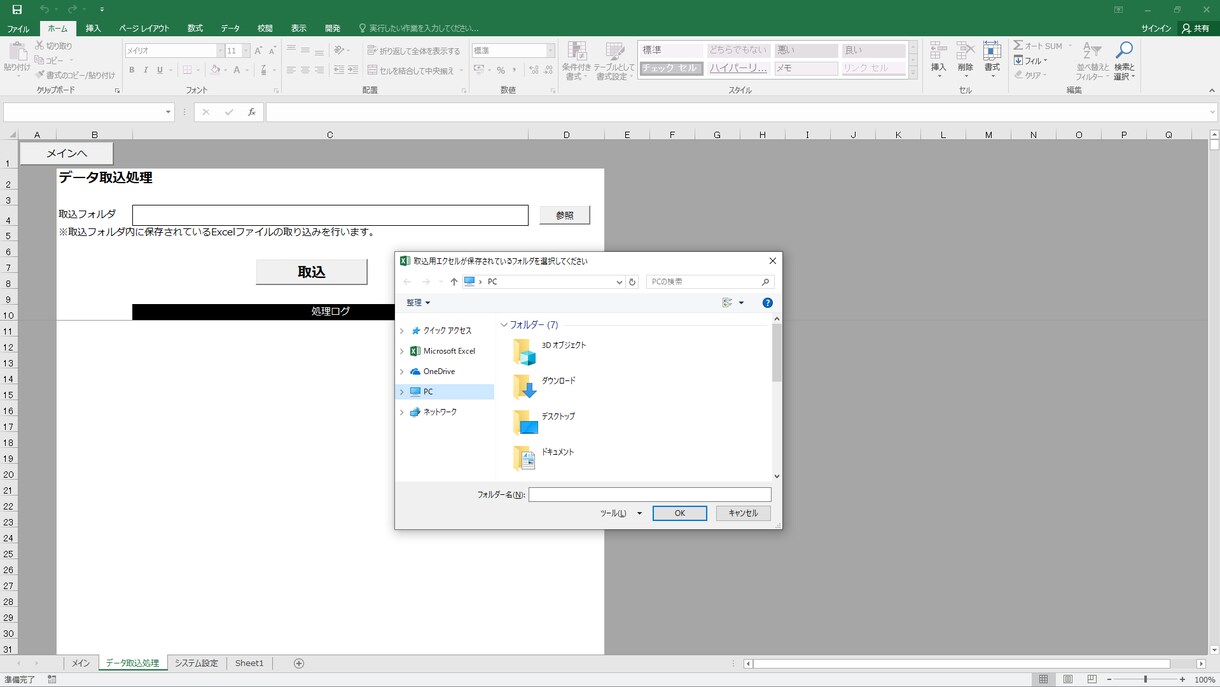The height and width of the screenshot is (687, 1220).
Task: Click the Decrease Font Size icon
Action: click(x=272, y=50)
